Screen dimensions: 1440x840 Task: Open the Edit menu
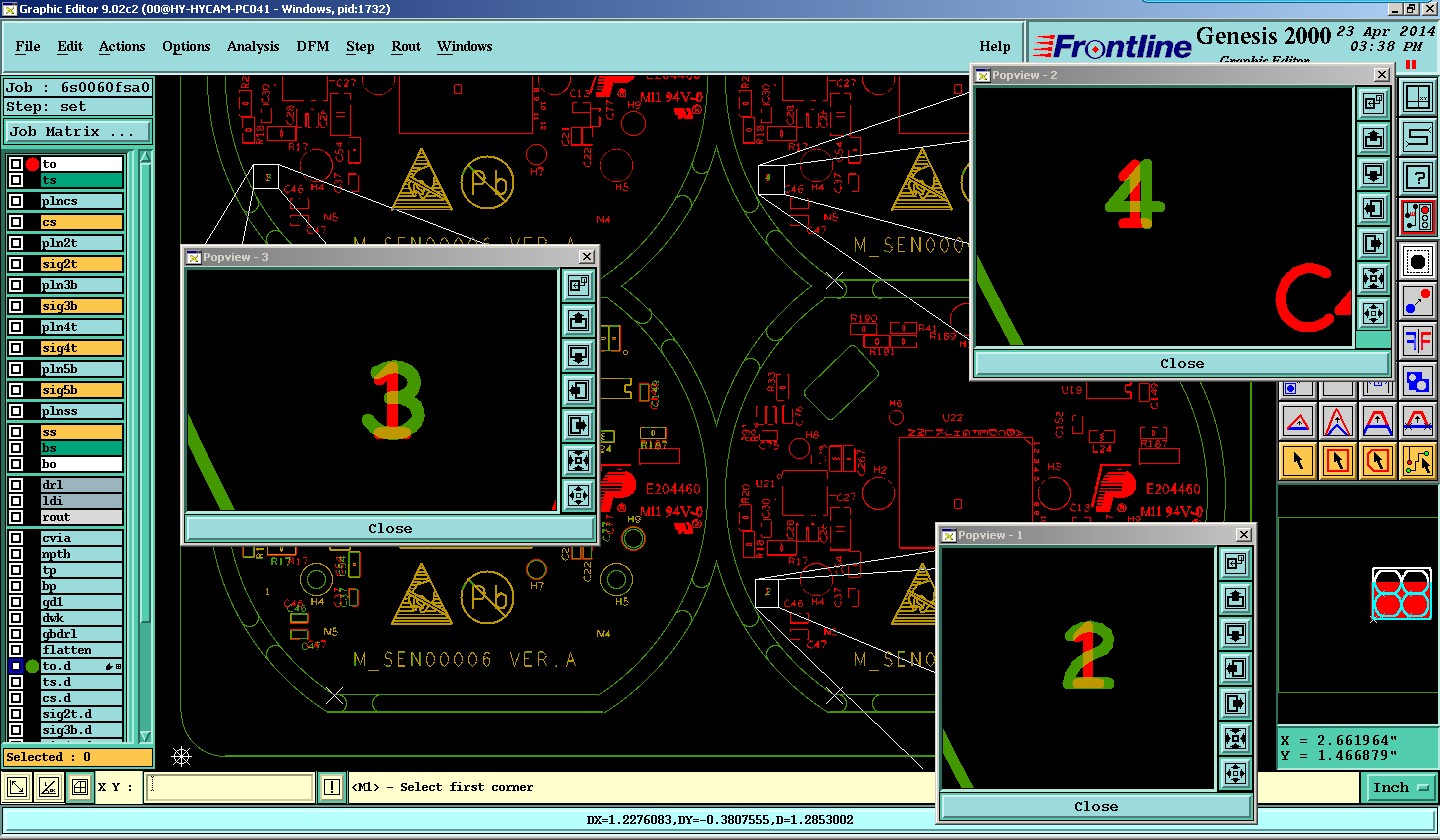[70, 46]
